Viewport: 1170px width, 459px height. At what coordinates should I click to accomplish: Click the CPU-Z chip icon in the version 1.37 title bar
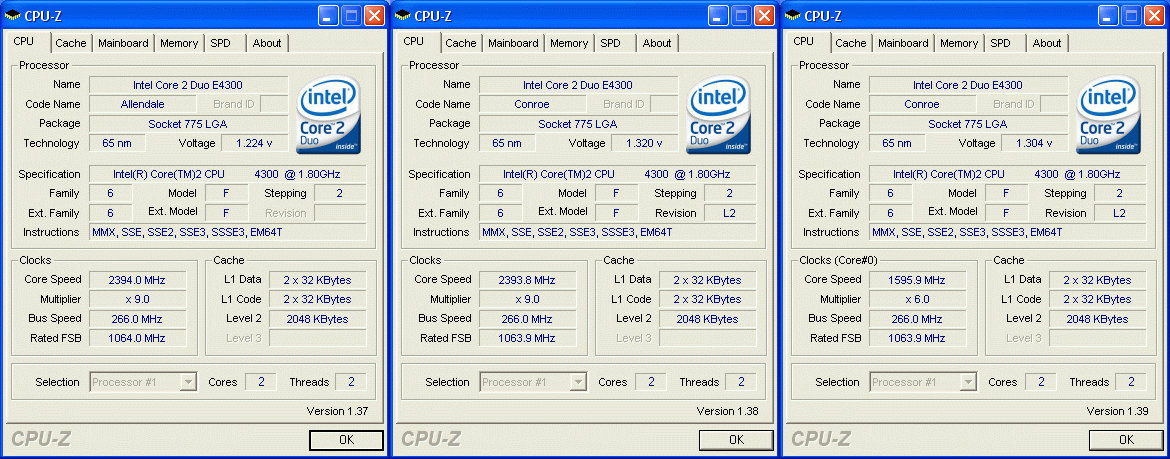click(x=13, y=15)
